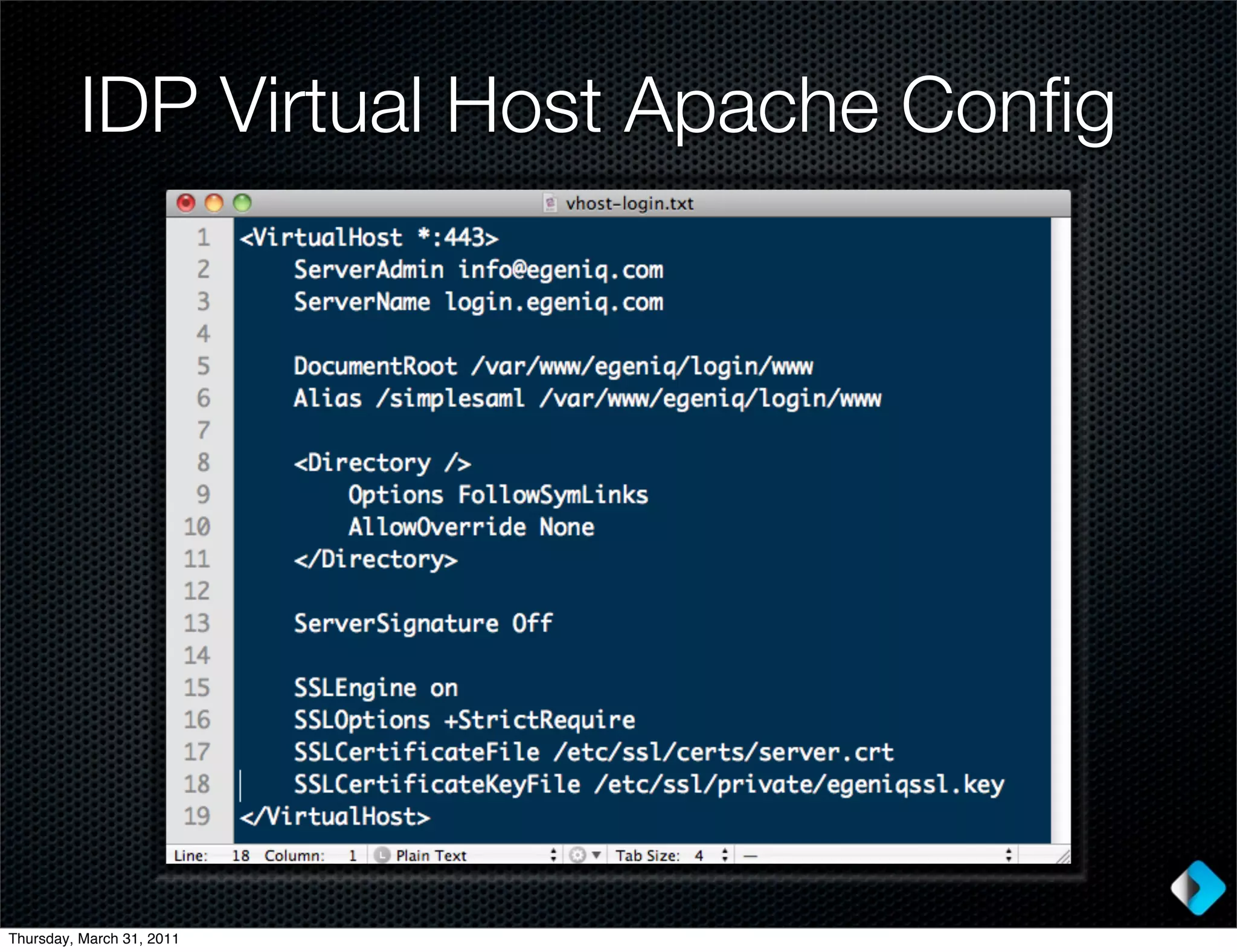This screenshot has height=952, width=1237.
Task: Click the yellow minimize button of the editor
Action: click(x=214, y=203)
